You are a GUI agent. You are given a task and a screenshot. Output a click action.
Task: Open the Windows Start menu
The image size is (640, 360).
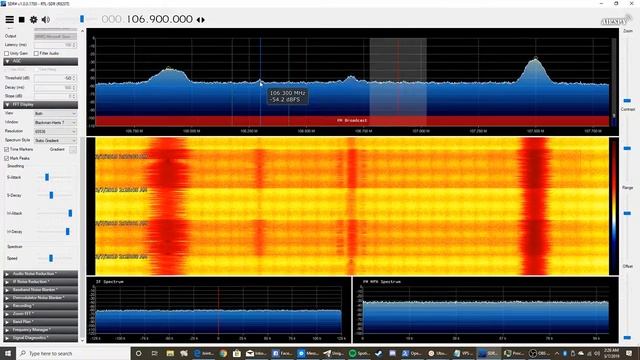click(7, 353)
